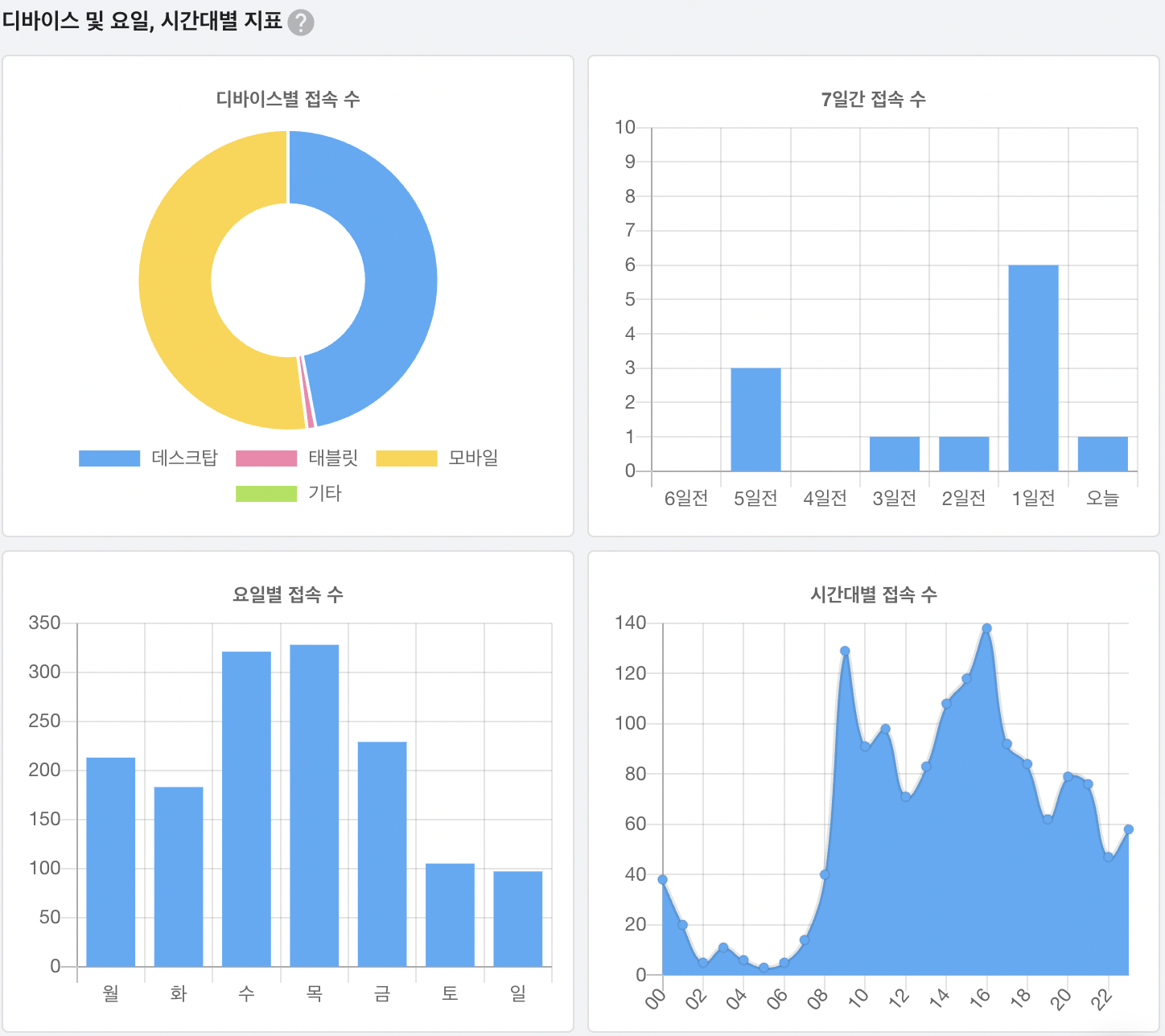Click the 1일전 bar in 7-day chart
Image resolution: width=1165 pixels, height=1036 pixels.
click(1033, 368)
